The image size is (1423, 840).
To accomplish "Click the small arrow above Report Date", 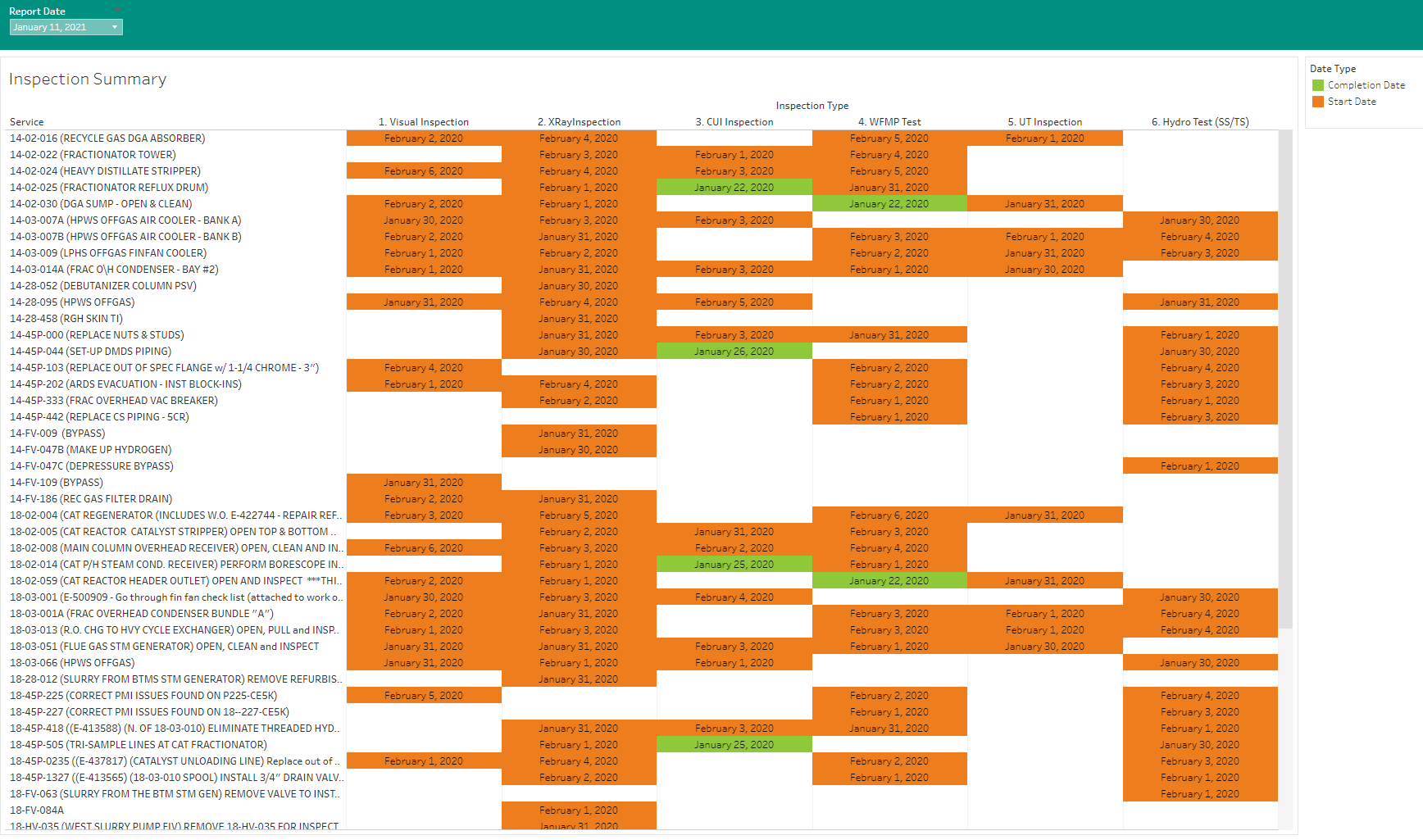I will [116, 10].
